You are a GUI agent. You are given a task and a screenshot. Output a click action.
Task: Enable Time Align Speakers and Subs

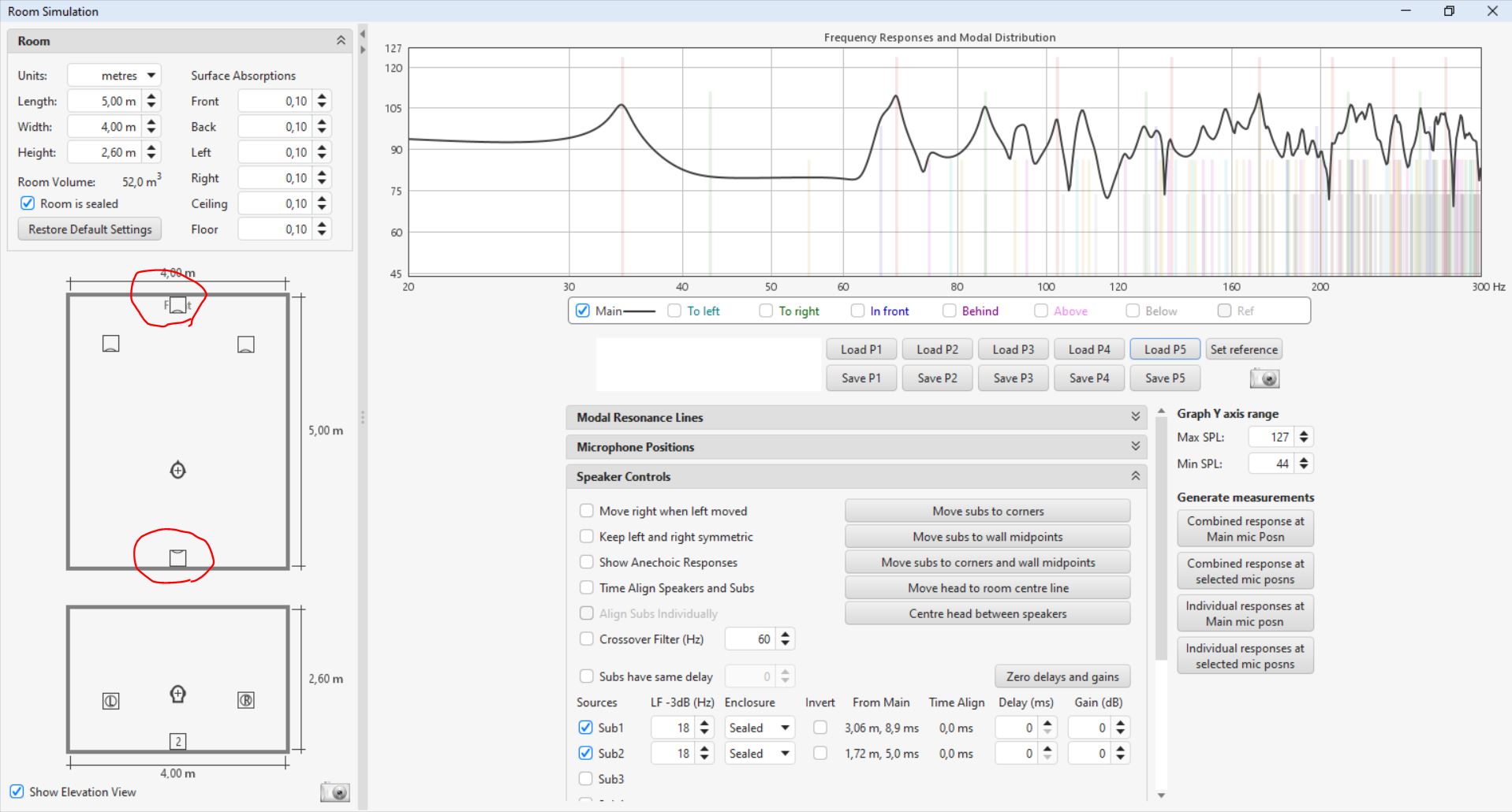587,588
